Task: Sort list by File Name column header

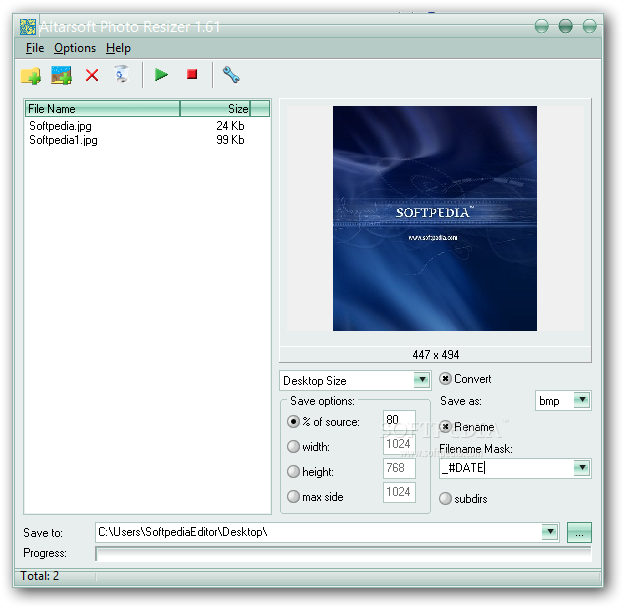Action: click(x=103, y=109)
